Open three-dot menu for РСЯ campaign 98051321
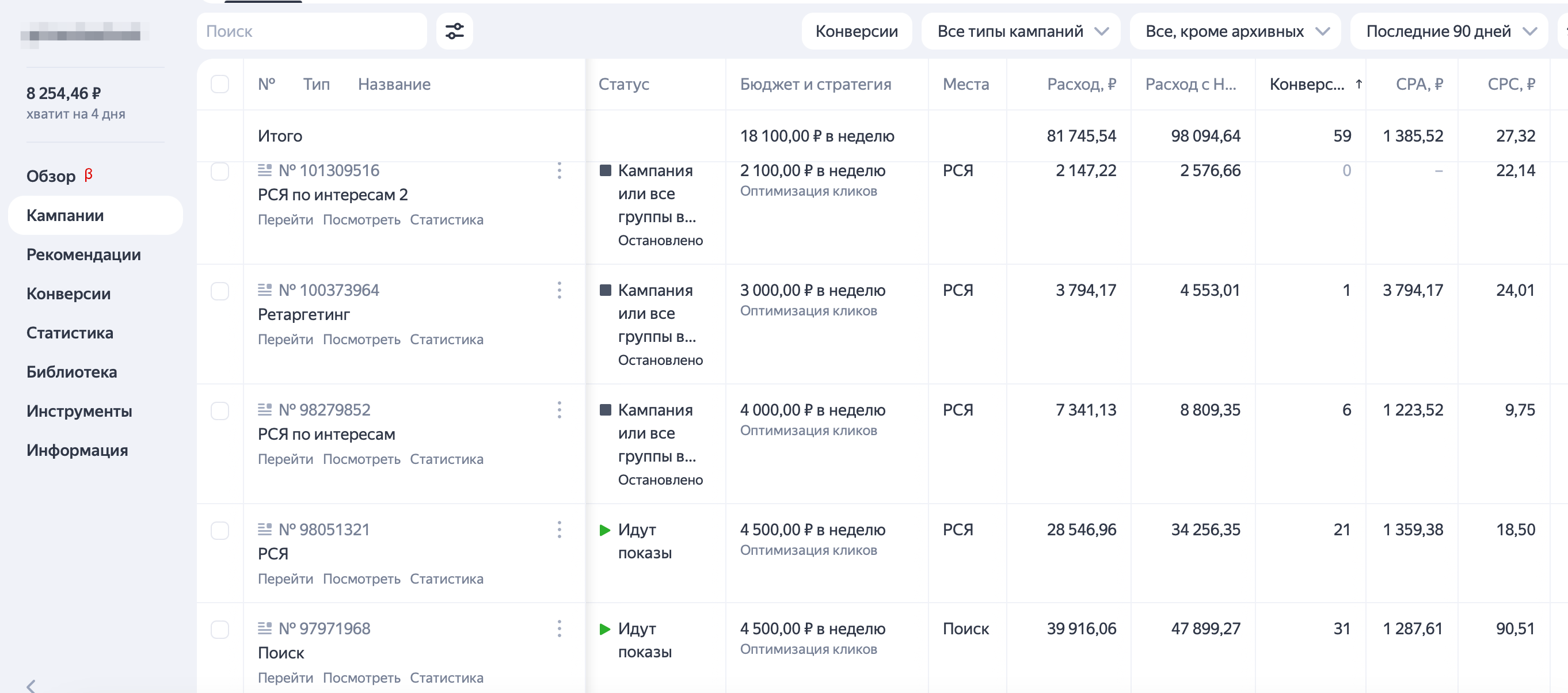The image size is (1568, 693). click(x=559, y=530)
